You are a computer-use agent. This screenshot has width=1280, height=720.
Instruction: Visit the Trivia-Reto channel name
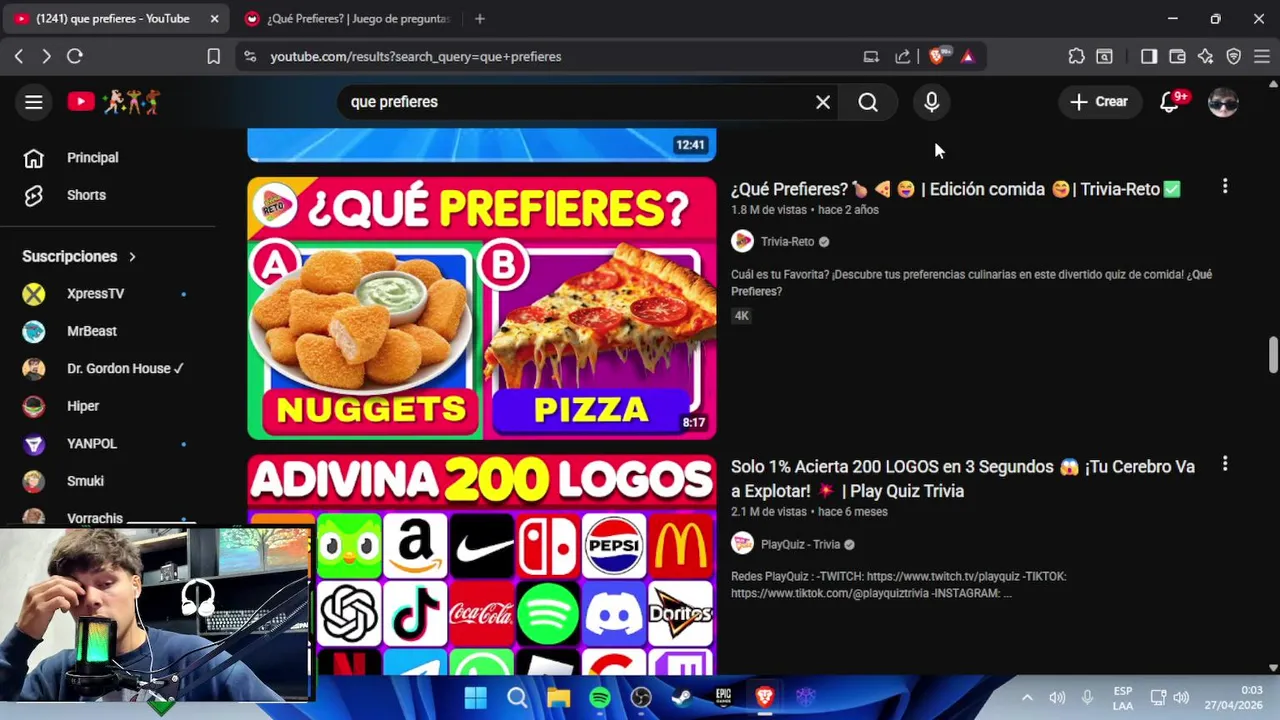(787, 242)
